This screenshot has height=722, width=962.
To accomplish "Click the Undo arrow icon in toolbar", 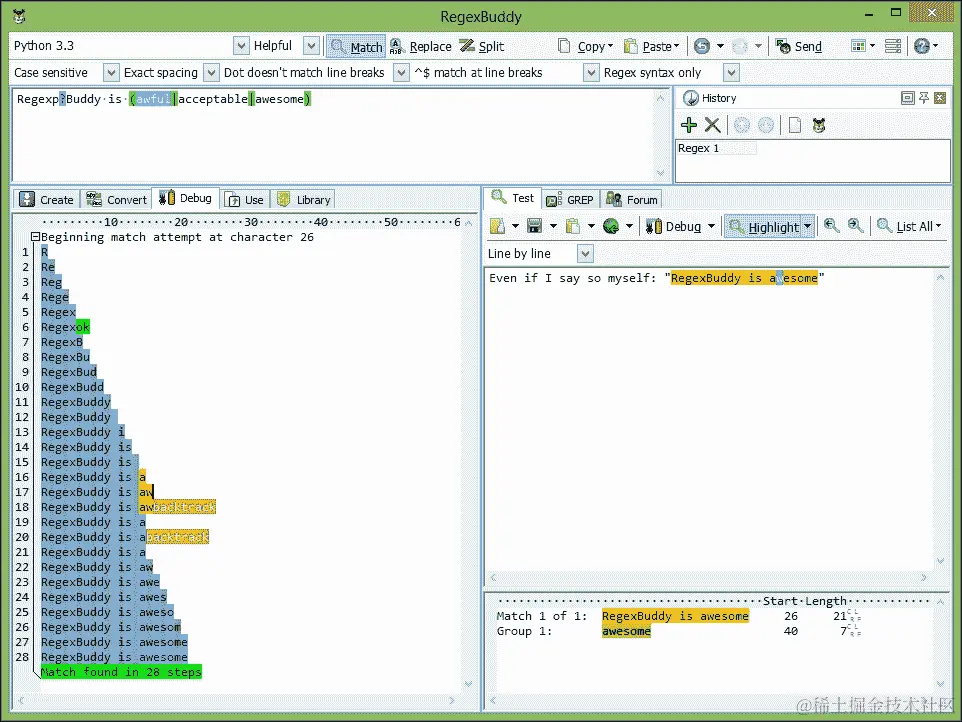I will tap(702, 46).
